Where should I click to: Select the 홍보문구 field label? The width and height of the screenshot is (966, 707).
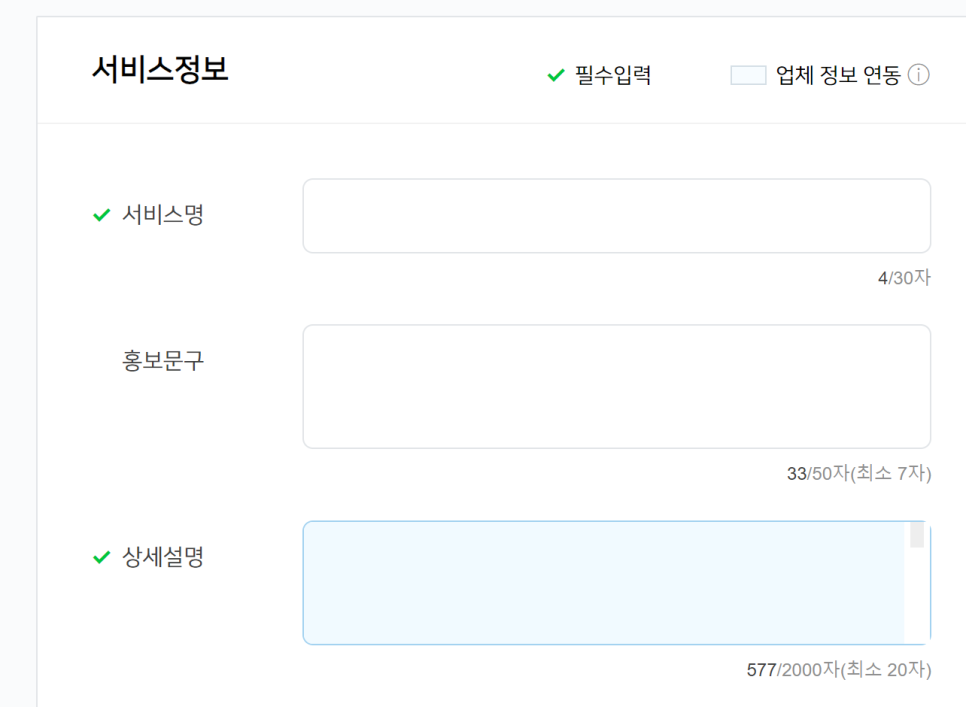[x=163, y=361]
